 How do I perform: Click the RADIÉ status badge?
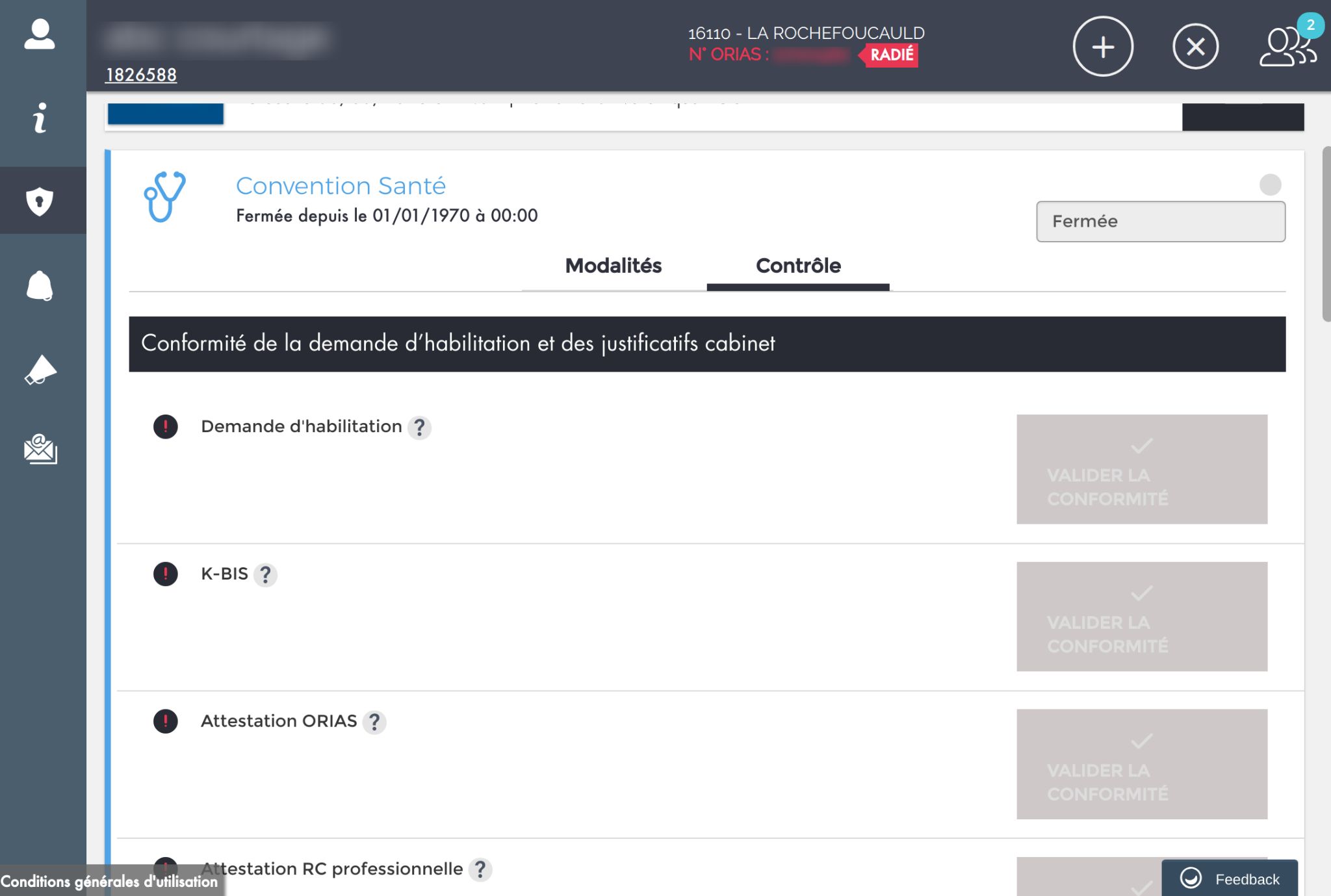pyautogui.click(x=889, y=55)
